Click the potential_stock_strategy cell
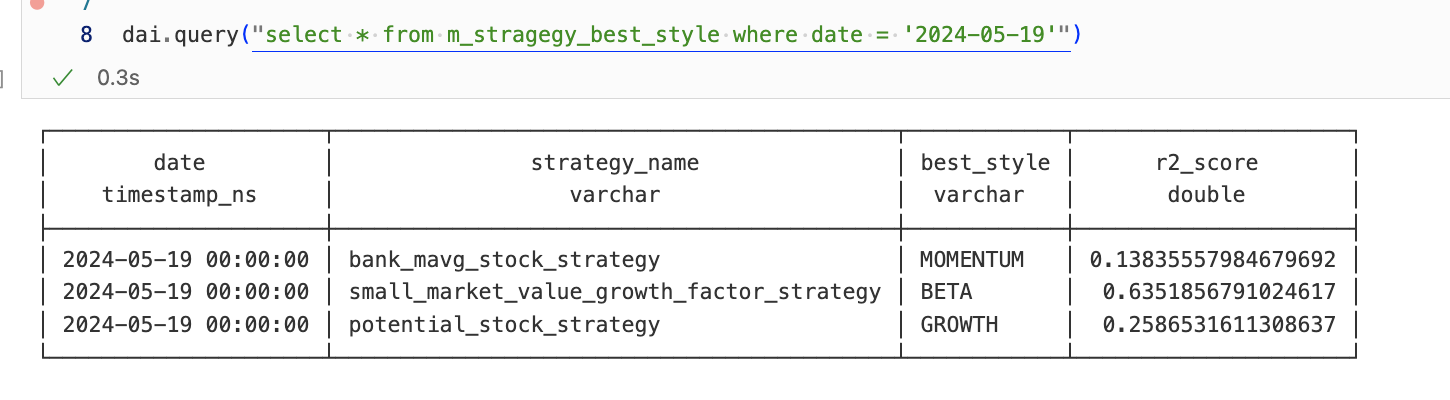Viewport: 1450px width, 400px height. tap(504, 324)
